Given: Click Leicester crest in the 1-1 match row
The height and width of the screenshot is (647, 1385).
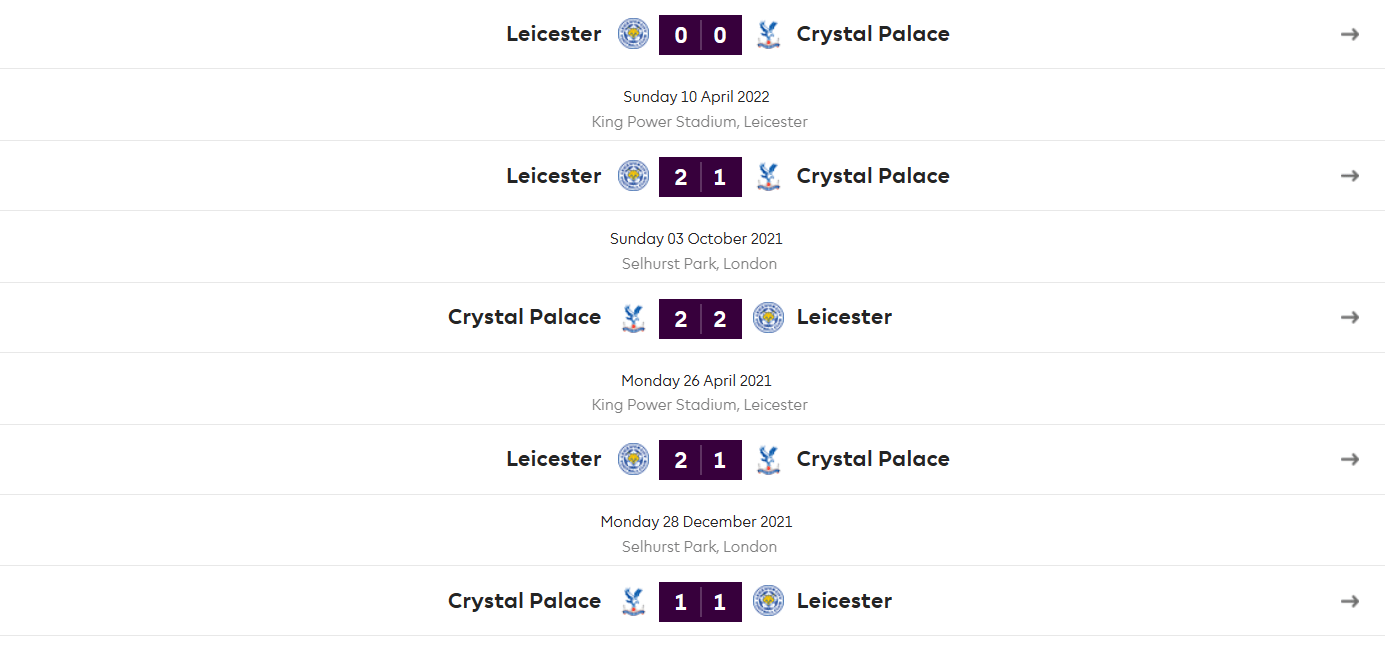Looking at the screenshot, I should point(768,601).
